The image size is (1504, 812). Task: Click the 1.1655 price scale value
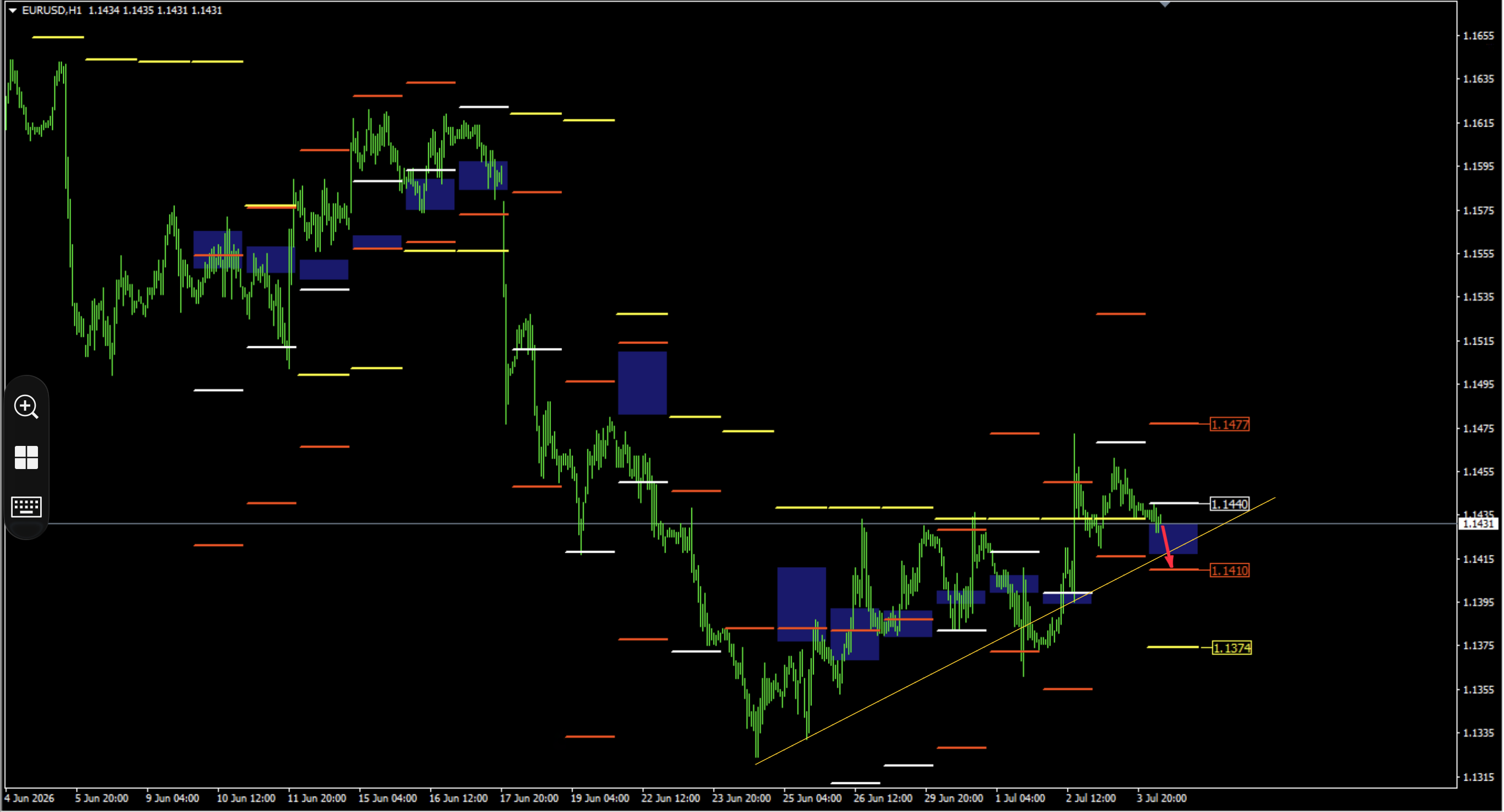(1478, 36)
